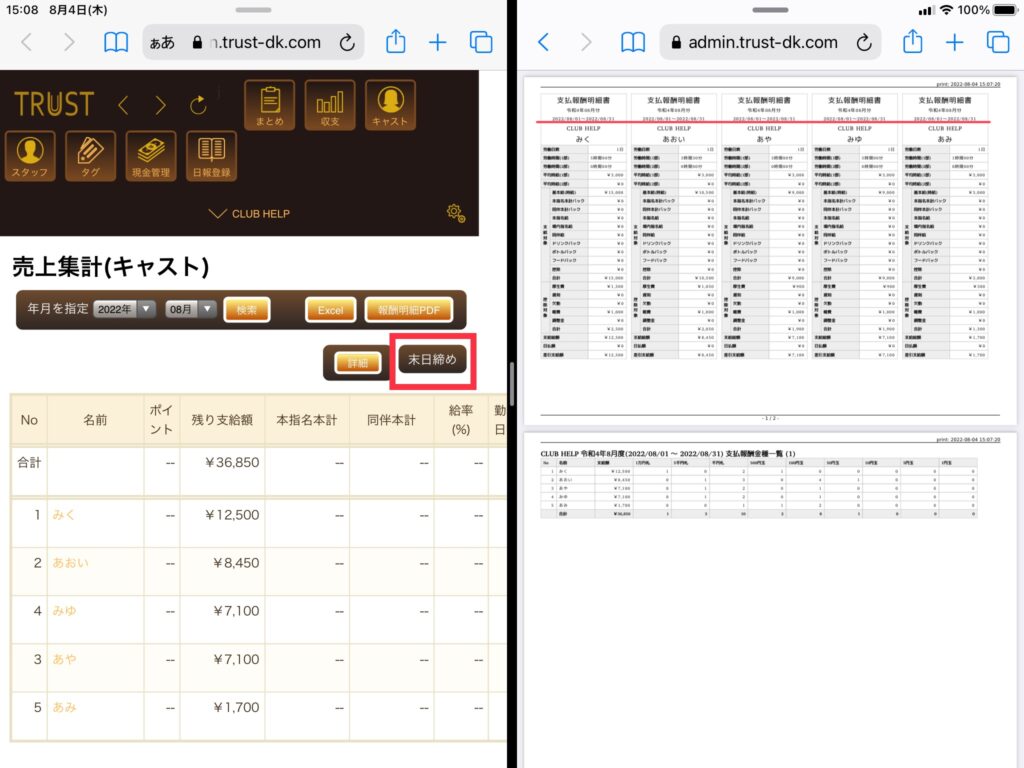The height and width of the screenshot is (768, 1024).
Task: Add new tab in left Safari pane
Action: (x=438, y=42)
